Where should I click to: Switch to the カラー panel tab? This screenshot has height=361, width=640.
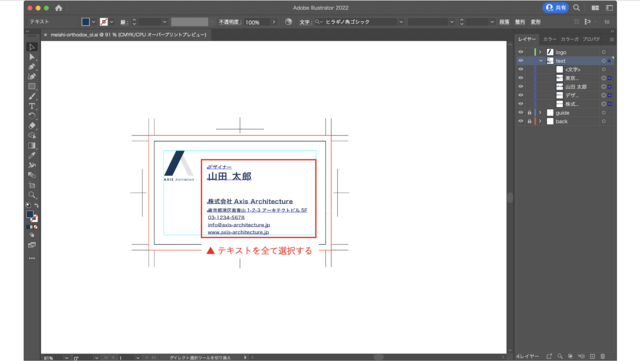[550, 39]
